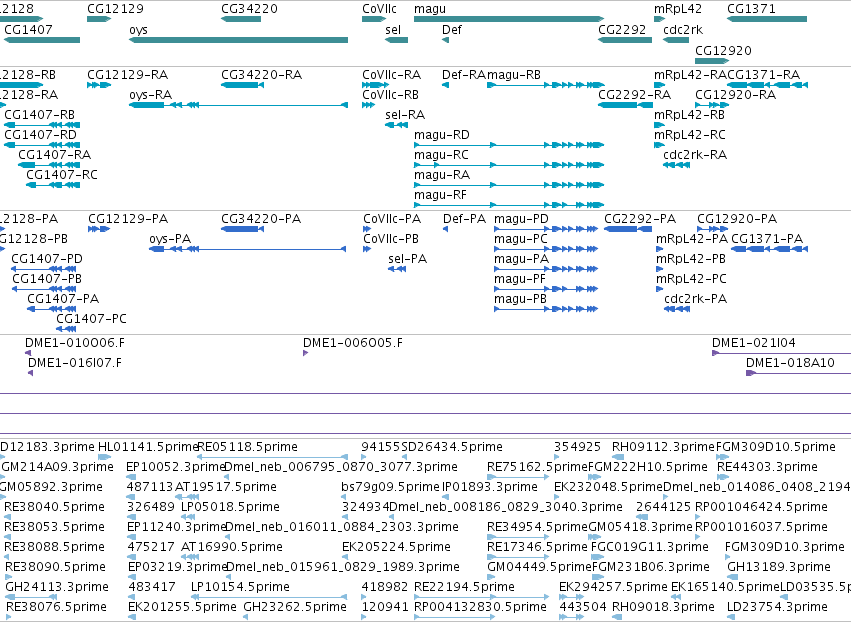Viewport: 851px width, 622px height.
Task: Select the magu-PF protein label
Action: click(520, 279)
